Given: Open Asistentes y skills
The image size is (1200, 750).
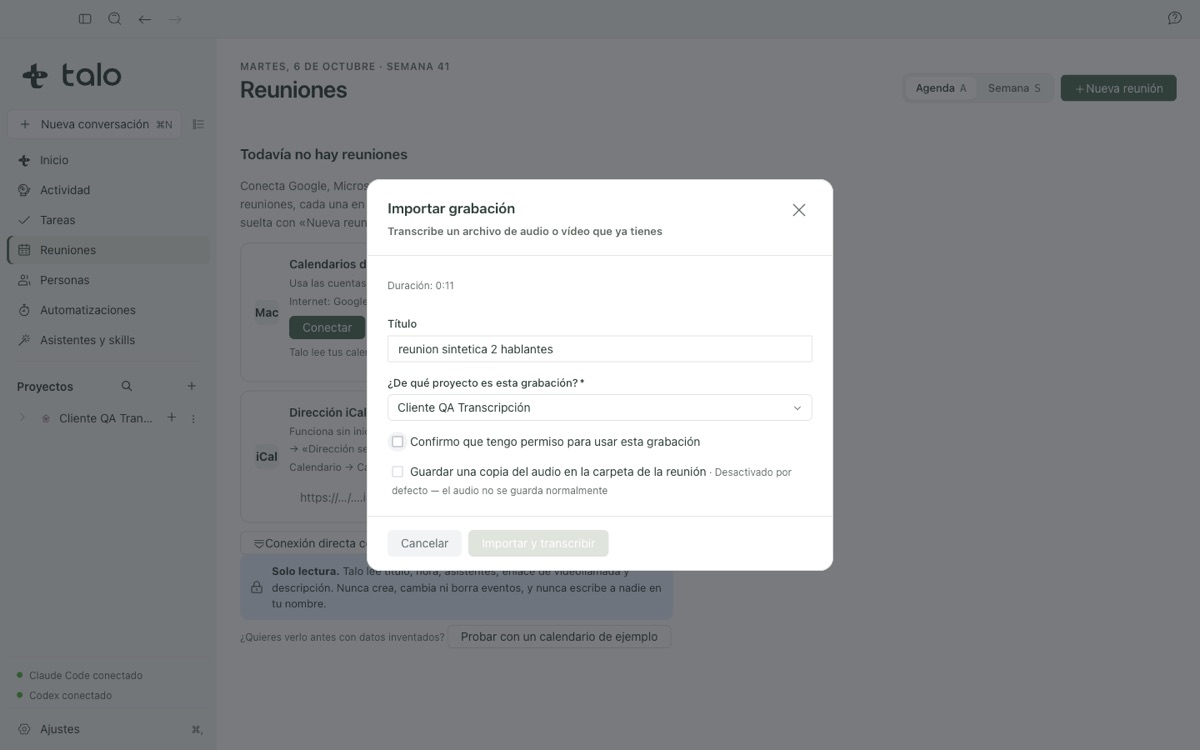Looking at the screenshot, I should (x=108, y=340).
